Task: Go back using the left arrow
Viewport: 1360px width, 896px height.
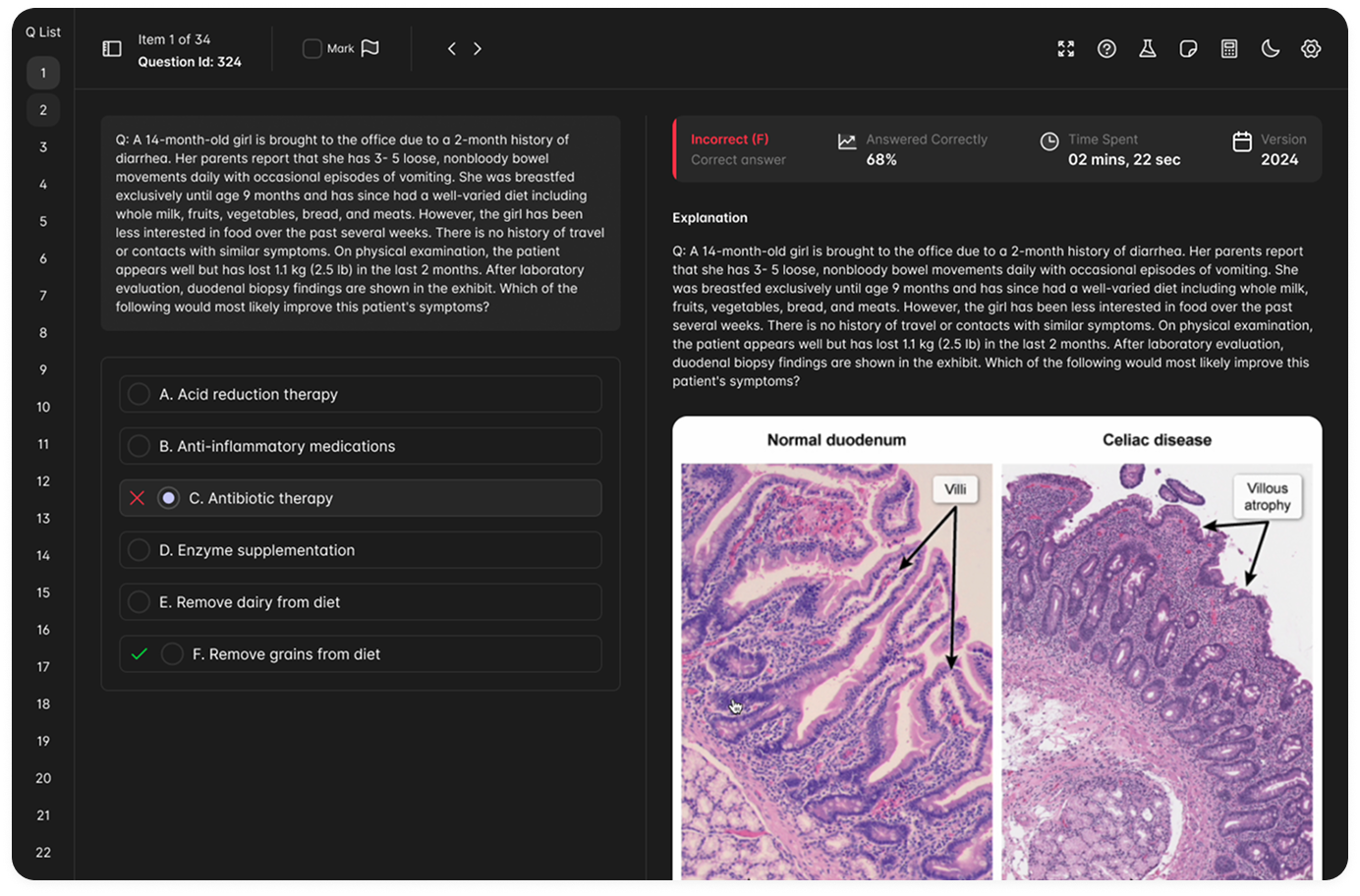Action: click(x=451, y=46)
